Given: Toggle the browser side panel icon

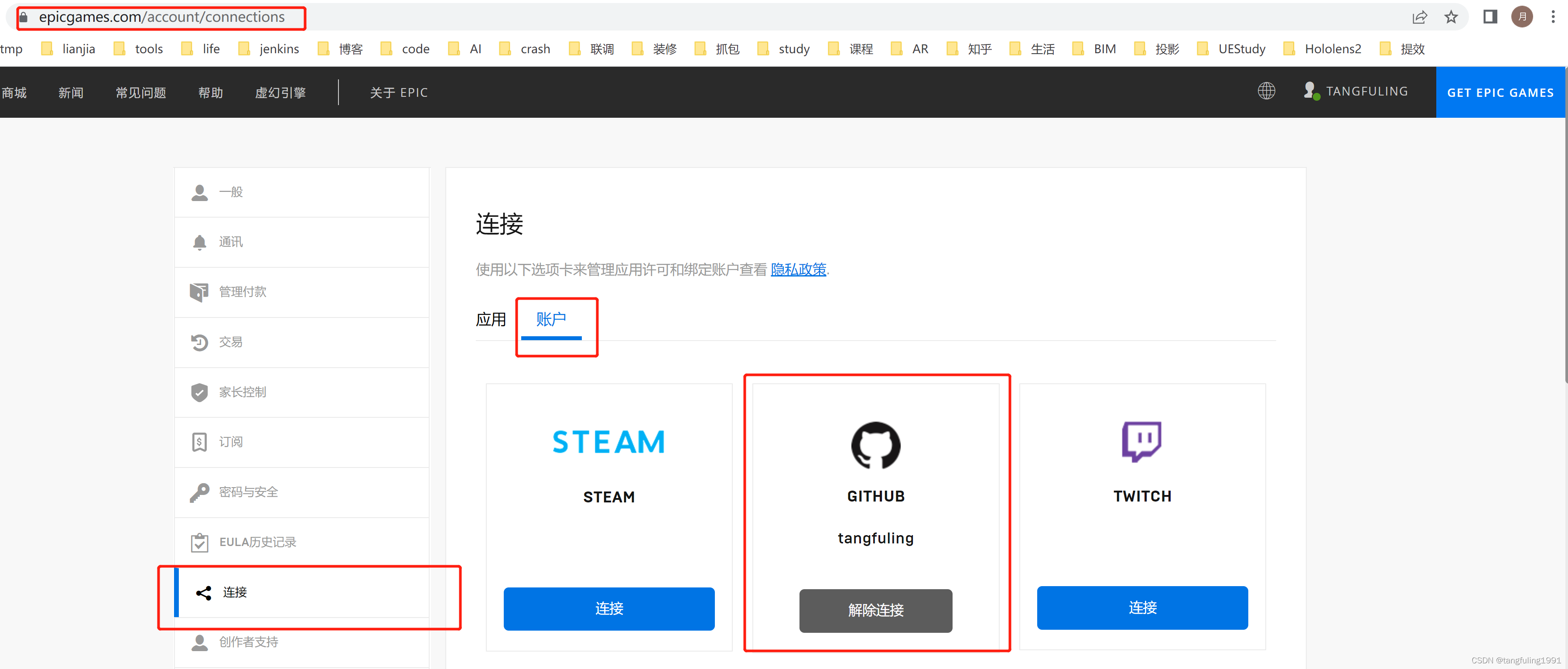Looking at the screenshot, I should [x=1490, y=17].
